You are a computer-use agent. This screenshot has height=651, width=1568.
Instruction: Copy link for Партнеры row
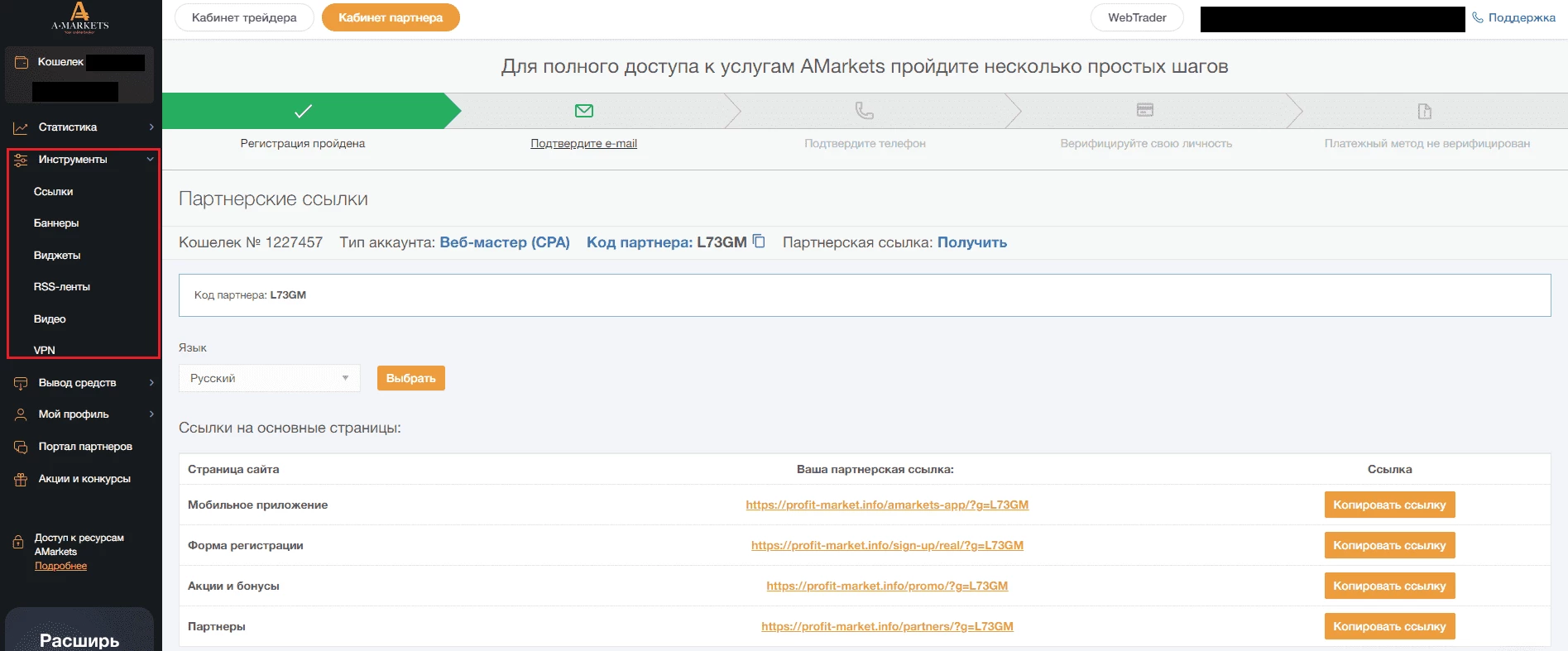click(x=1389, y=626)
